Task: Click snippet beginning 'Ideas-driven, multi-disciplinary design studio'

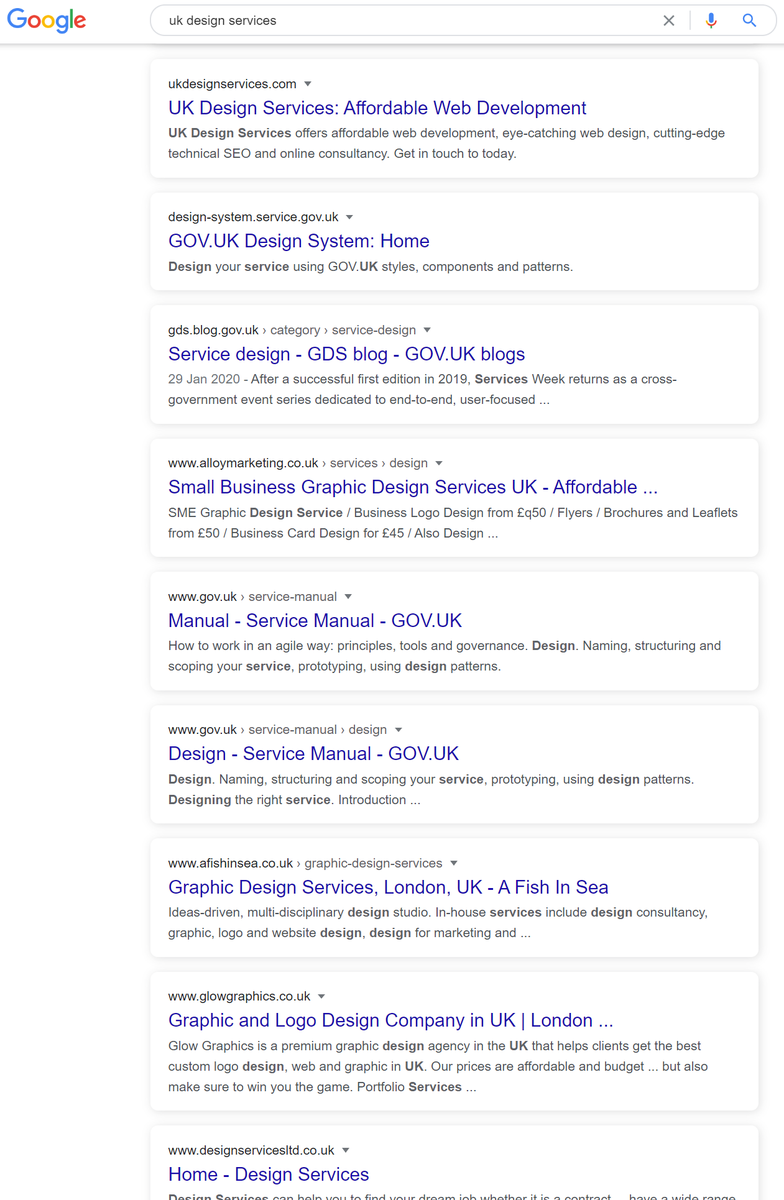Action: (438, 923)
